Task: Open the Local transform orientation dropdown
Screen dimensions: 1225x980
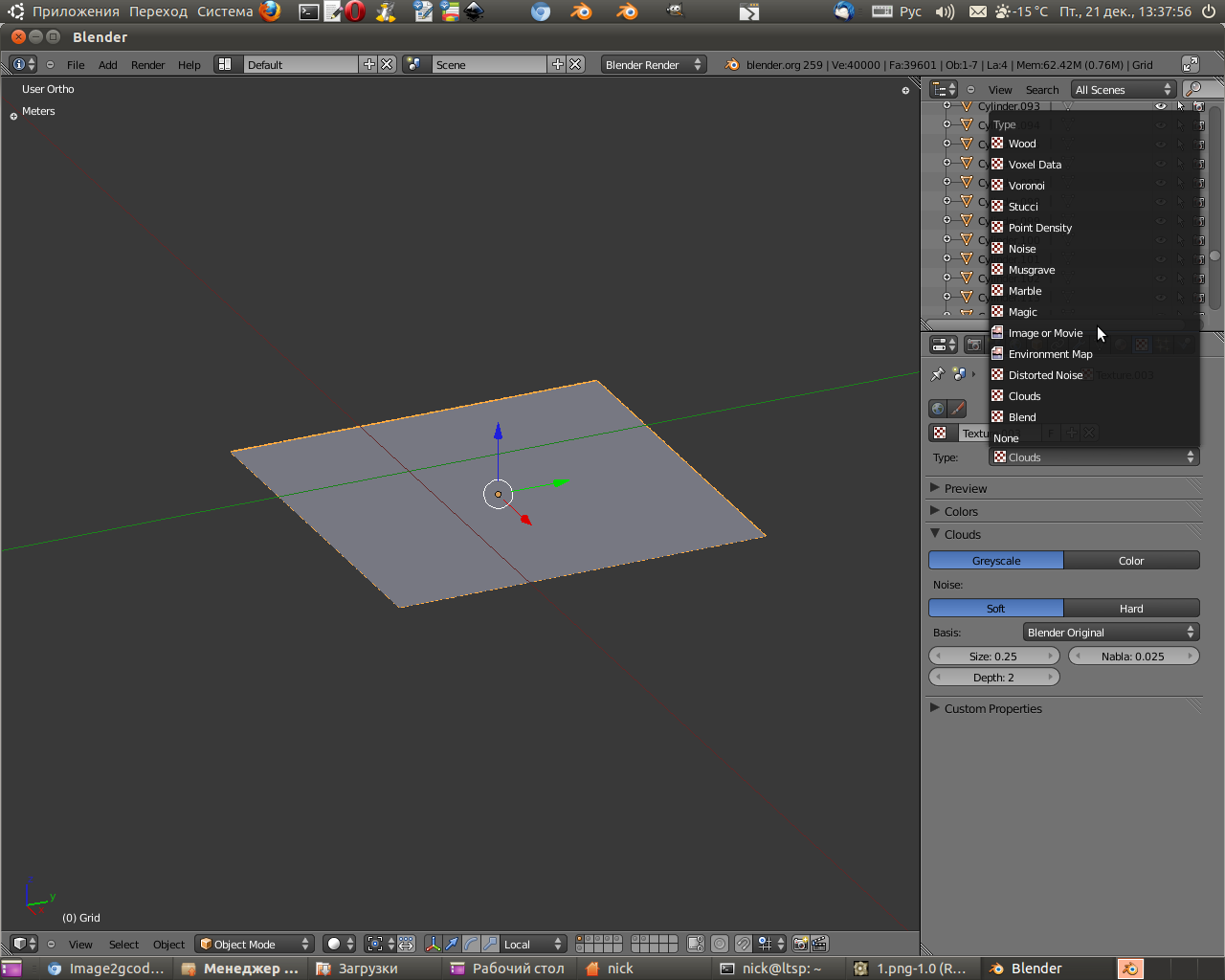Action: tap(533, 944)
